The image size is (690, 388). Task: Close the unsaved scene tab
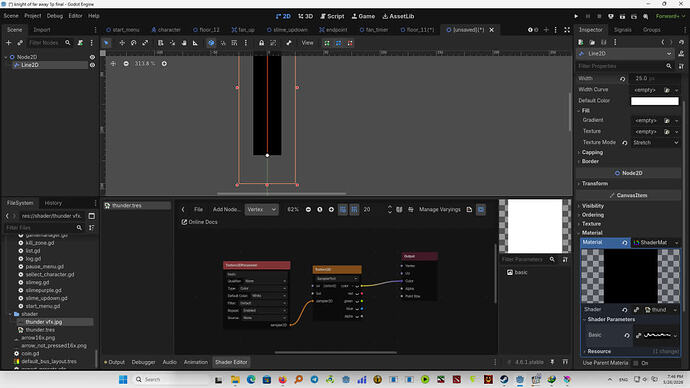(x=492, y=30)
